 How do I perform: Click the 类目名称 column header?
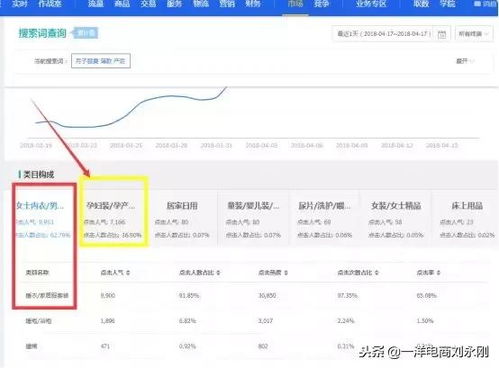pos(37,273)
